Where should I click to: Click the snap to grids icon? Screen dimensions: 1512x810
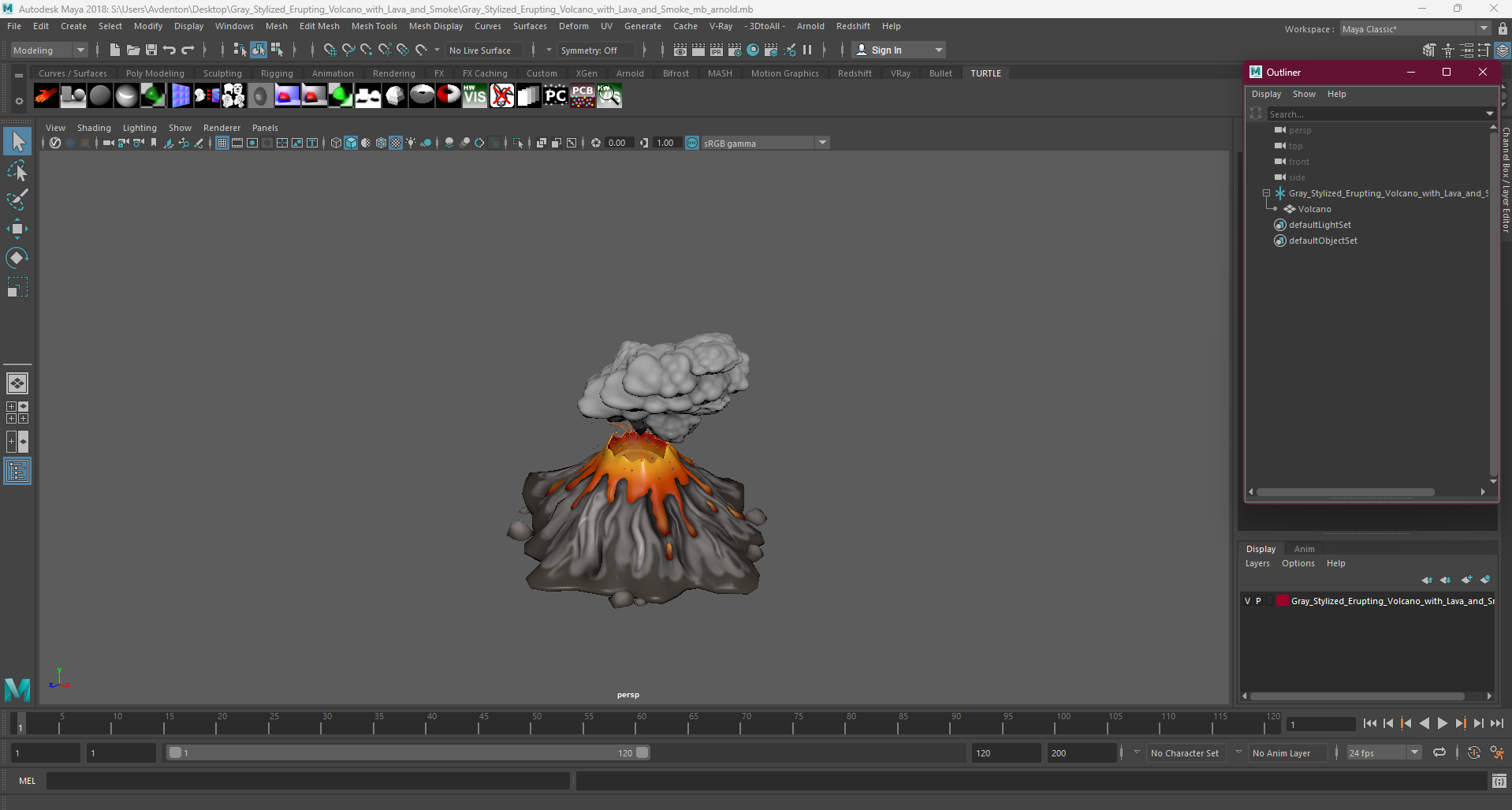(x=330, y=50)
